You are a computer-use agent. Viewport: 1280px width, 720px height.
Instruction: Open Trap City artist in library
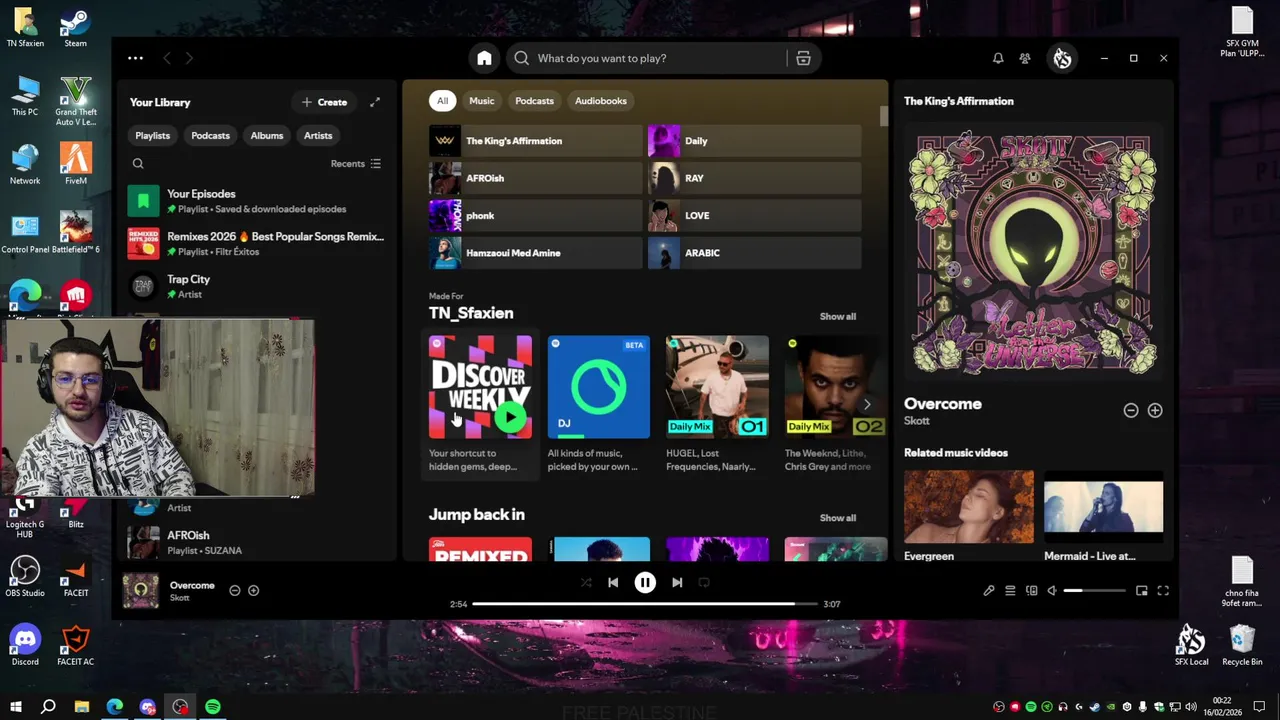(256, 287)
